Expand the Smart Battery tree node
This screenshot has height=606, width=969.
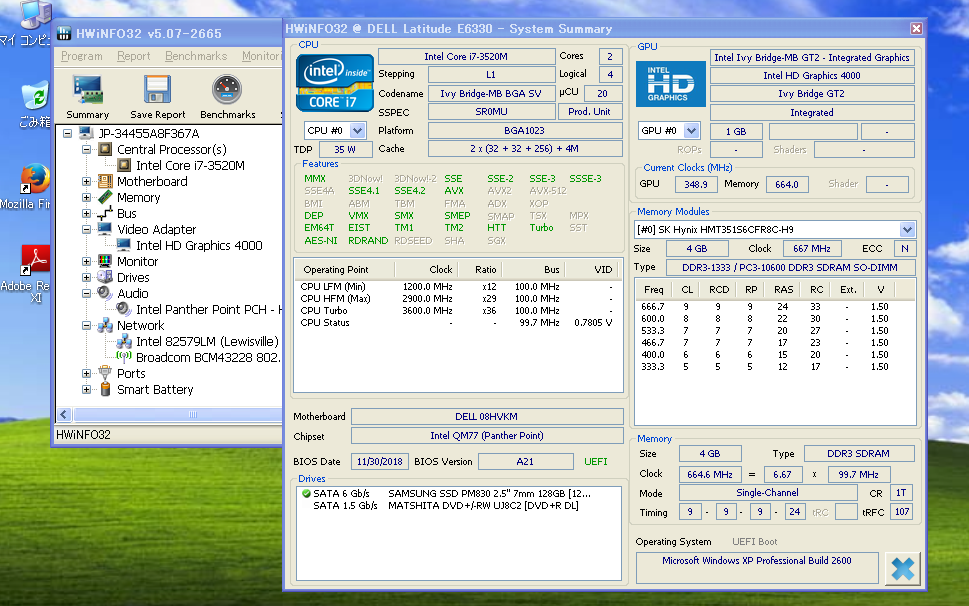pos(87,390)
